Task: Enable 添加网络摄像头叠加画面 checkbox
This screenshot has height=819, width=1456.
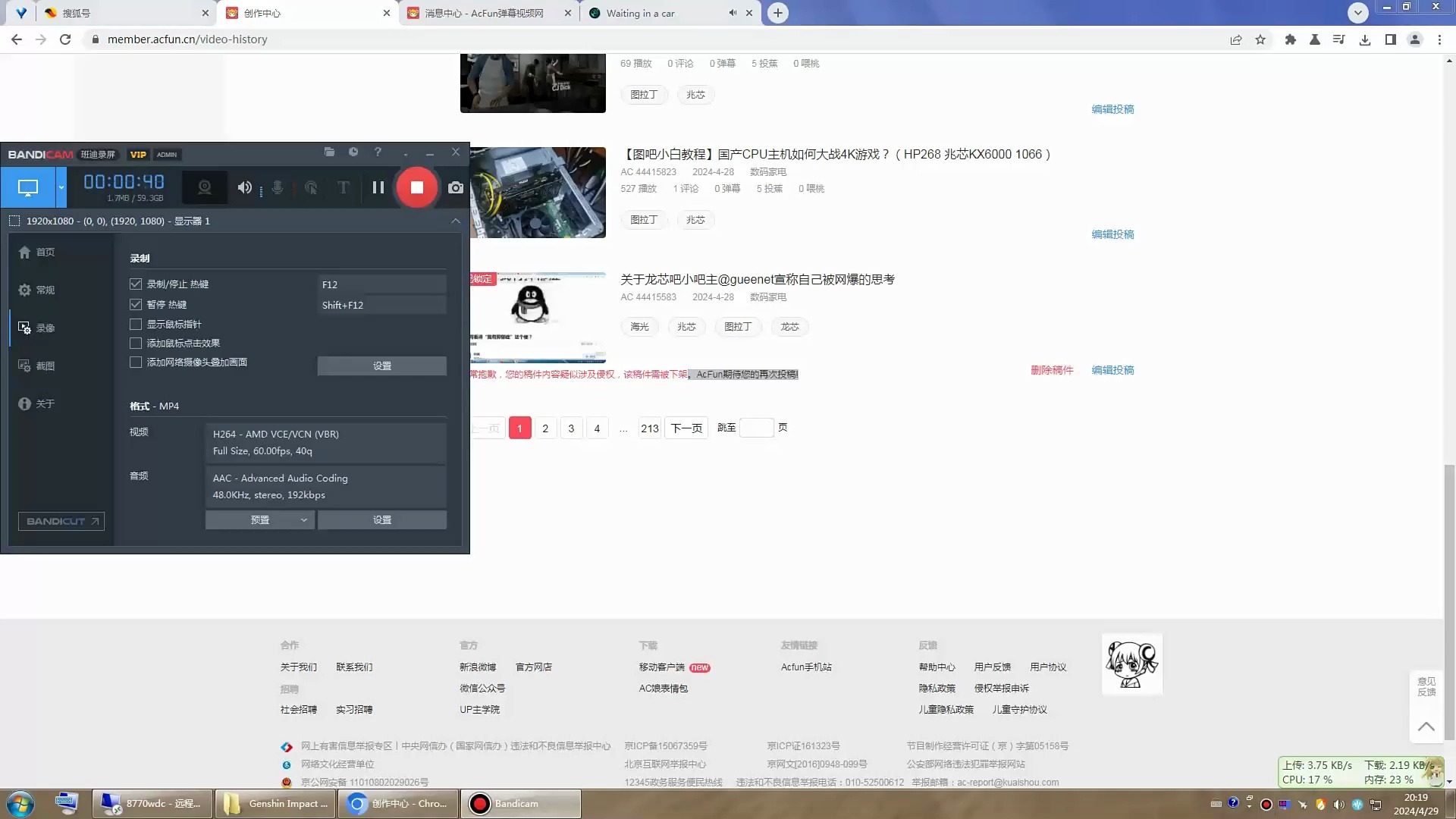Action: [x=136, y=362]
